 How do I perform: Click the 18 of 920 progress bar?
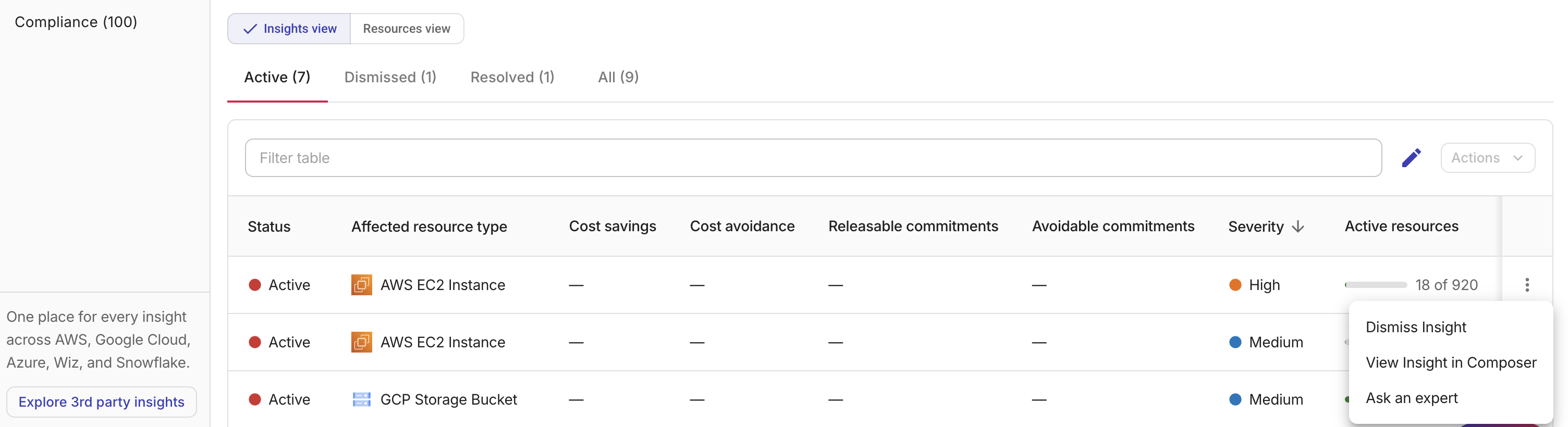click(x=1376, y=285)
